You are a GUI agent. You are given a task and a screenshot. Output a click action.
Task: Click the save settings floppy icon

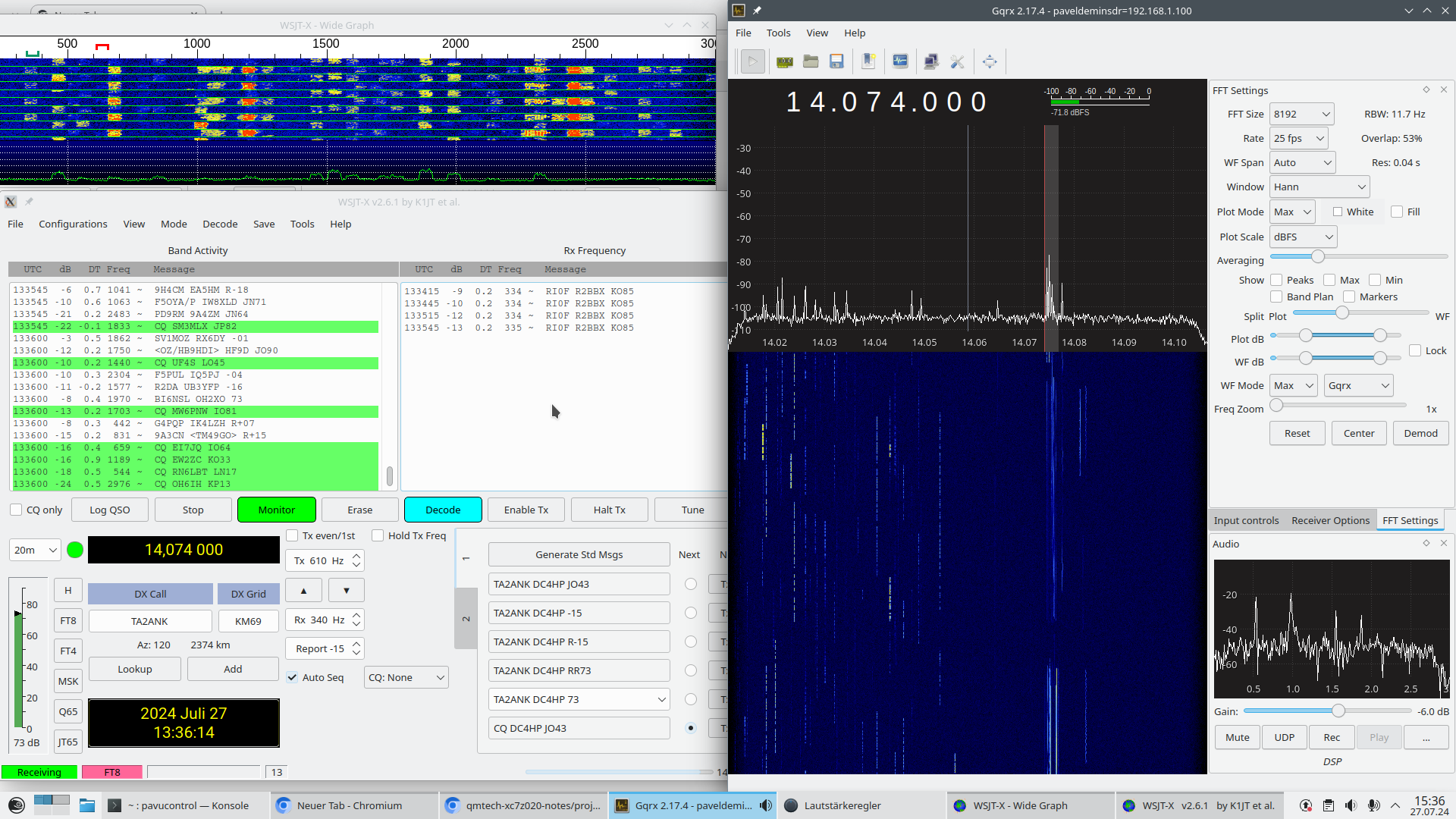[x=836, y=61]
